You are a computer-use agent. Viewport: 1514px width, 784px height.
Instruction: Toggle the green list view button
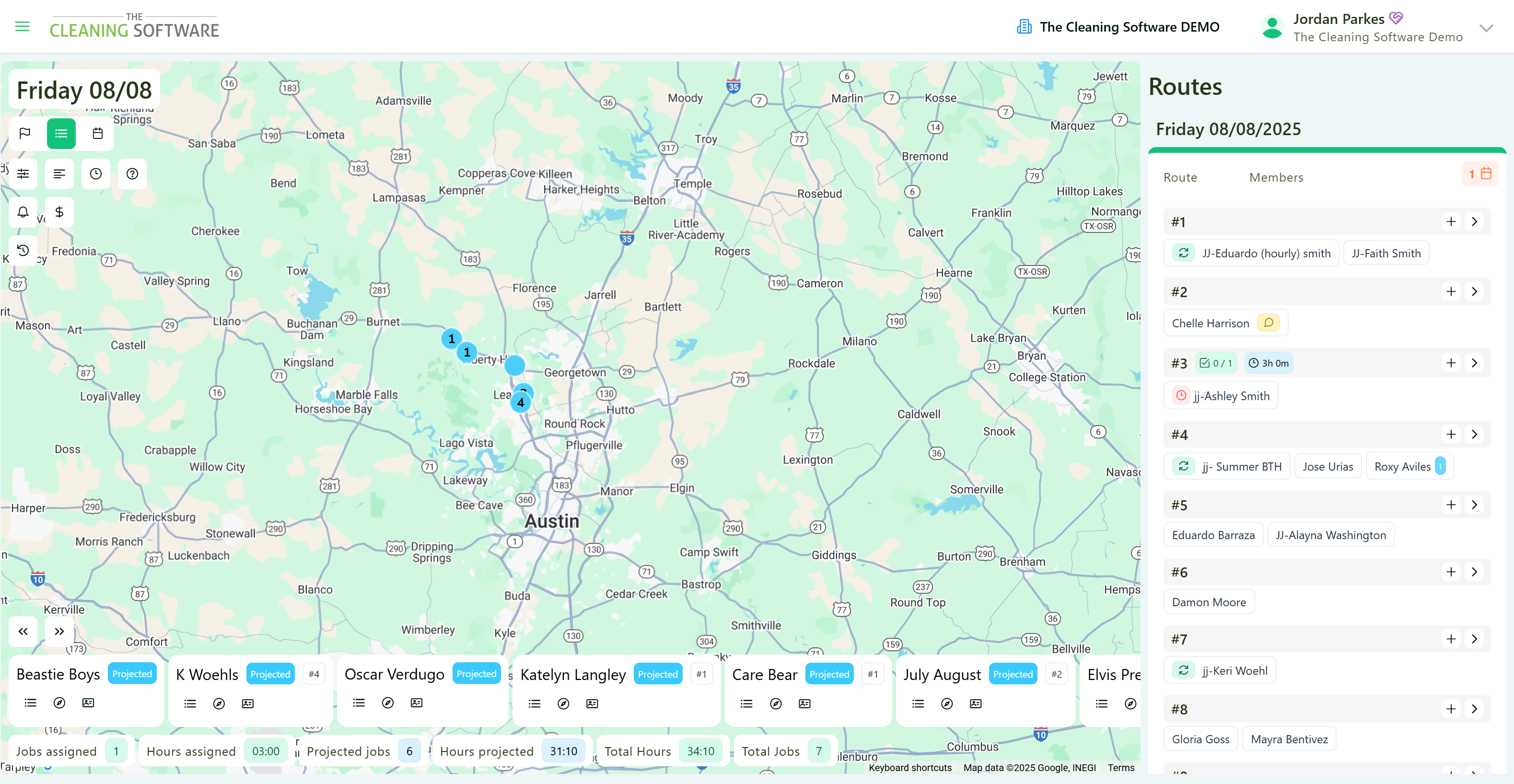pyautogui.click(x=61, y=133)
